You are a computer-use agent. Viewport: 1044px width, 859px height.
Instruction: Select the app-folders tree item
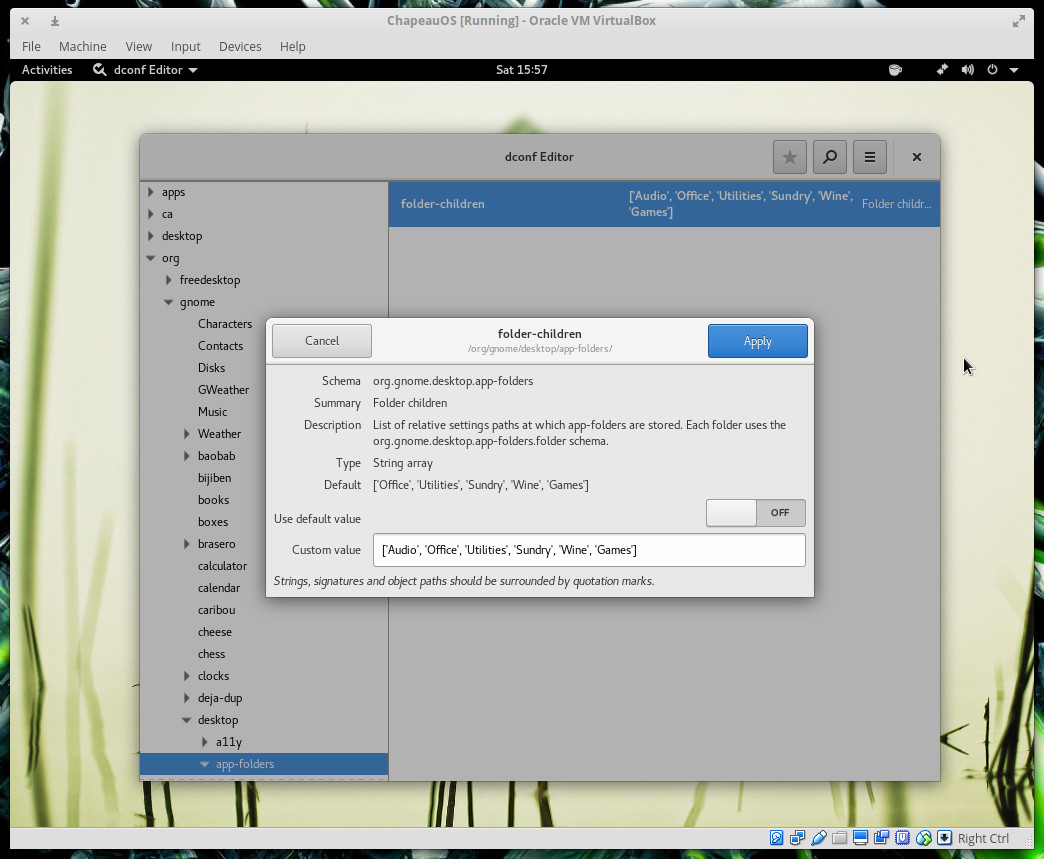coord(264,764)
